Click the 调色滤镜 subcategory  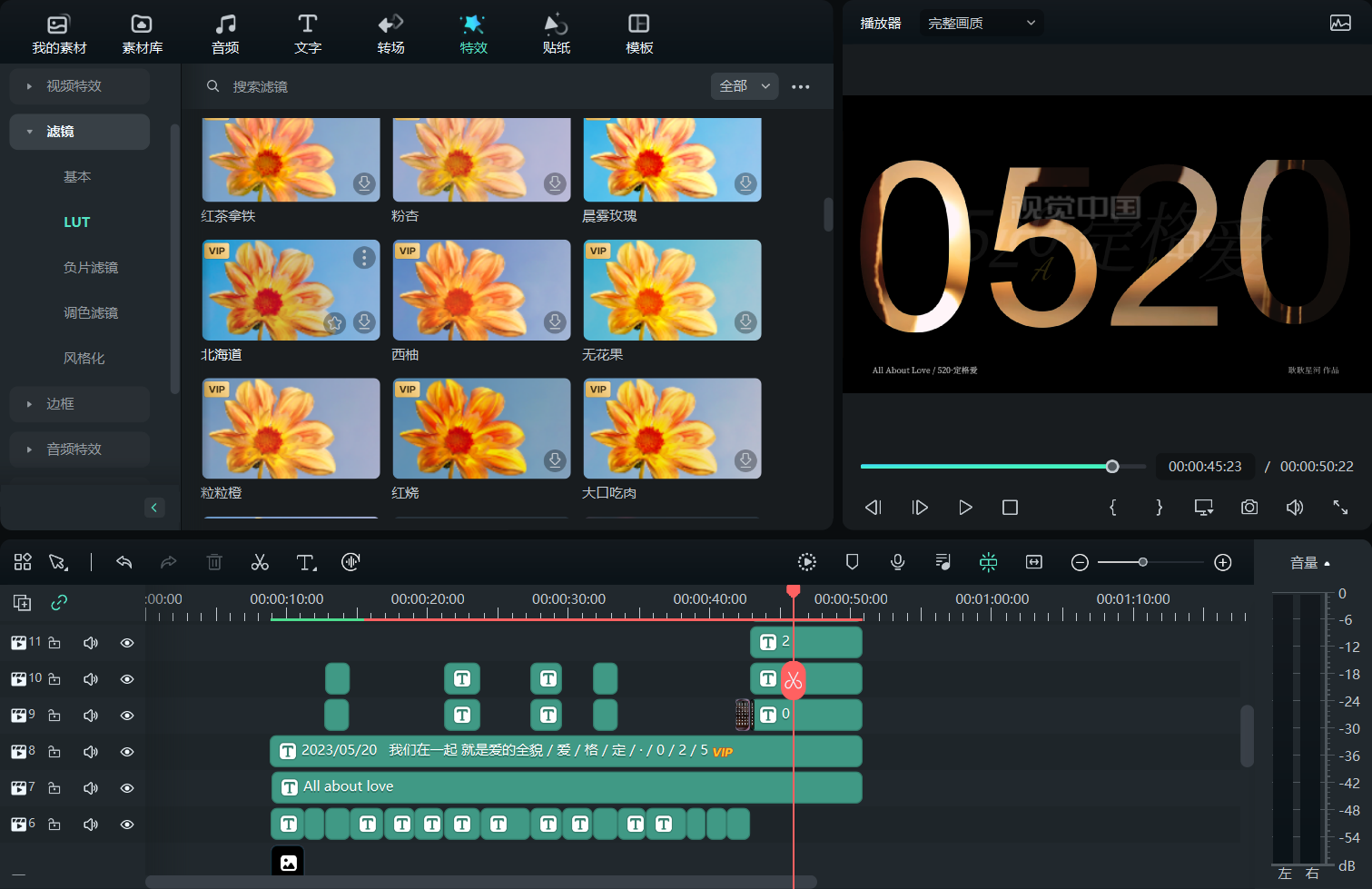[x=91, y=313]
